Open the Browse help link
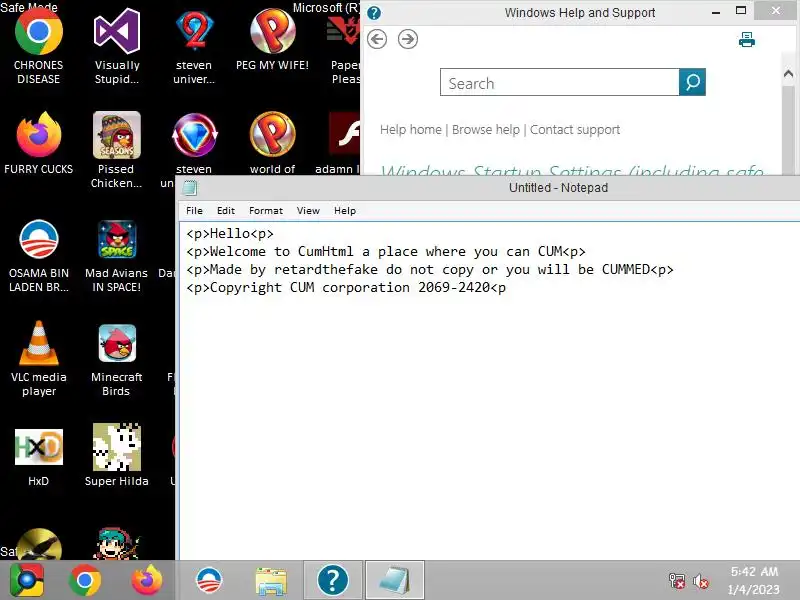This screenshot has width=800, height=600. coord(486,130)
